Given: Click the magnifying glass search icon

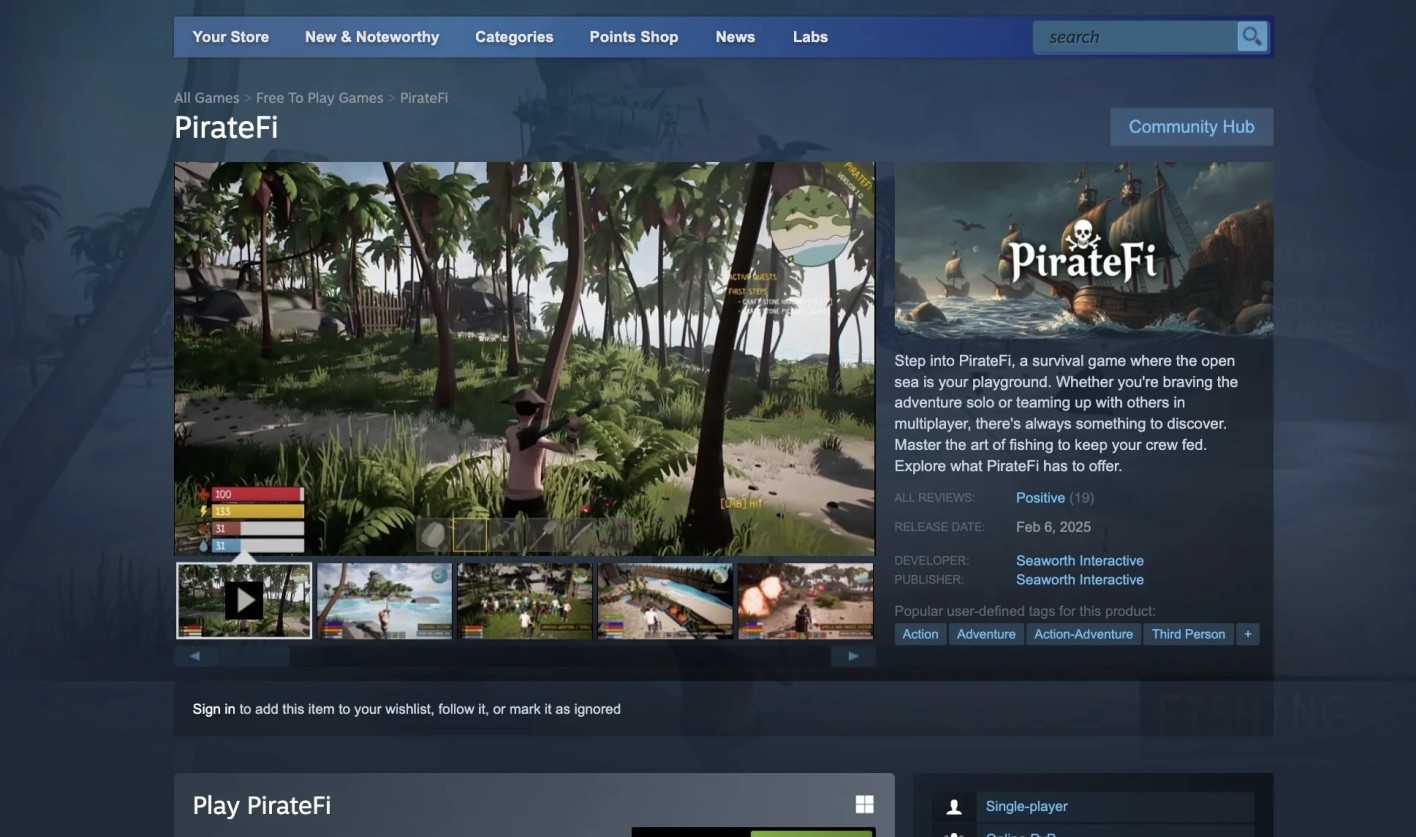Looking at the screenshot, I should (1251, 36).
